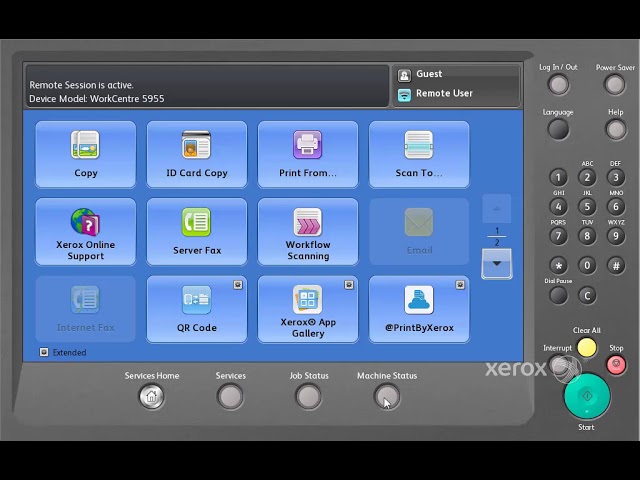Tap keypad digit 0
Image resolution: width=640 pixels, height=480 pixels.
click(x=587, y=266)
